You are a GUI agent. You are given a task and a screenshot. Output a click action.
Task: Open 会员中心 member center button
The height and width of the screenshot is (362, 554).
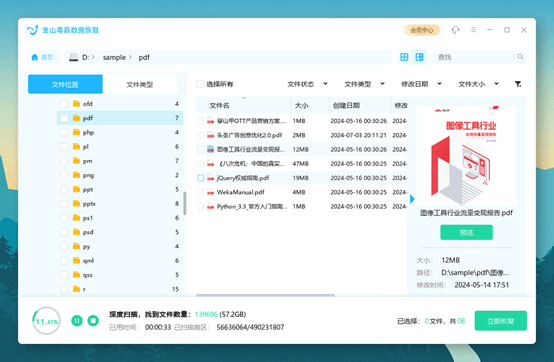click(x=422, y=30)
